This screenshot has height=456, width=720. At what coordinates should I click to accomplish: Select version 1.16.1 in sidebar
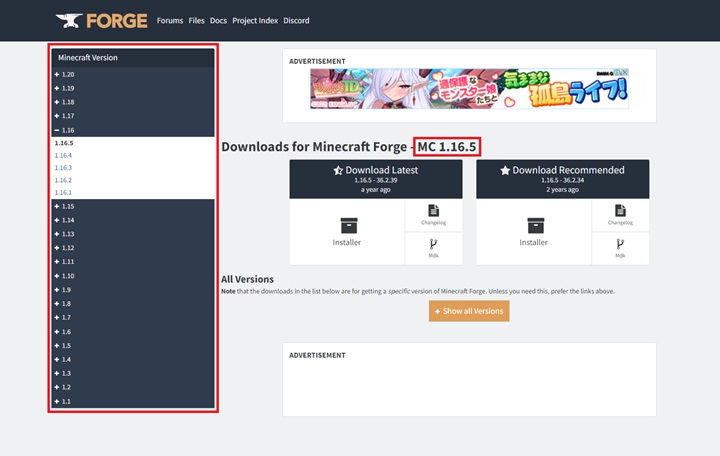click(x=63, y=192)
